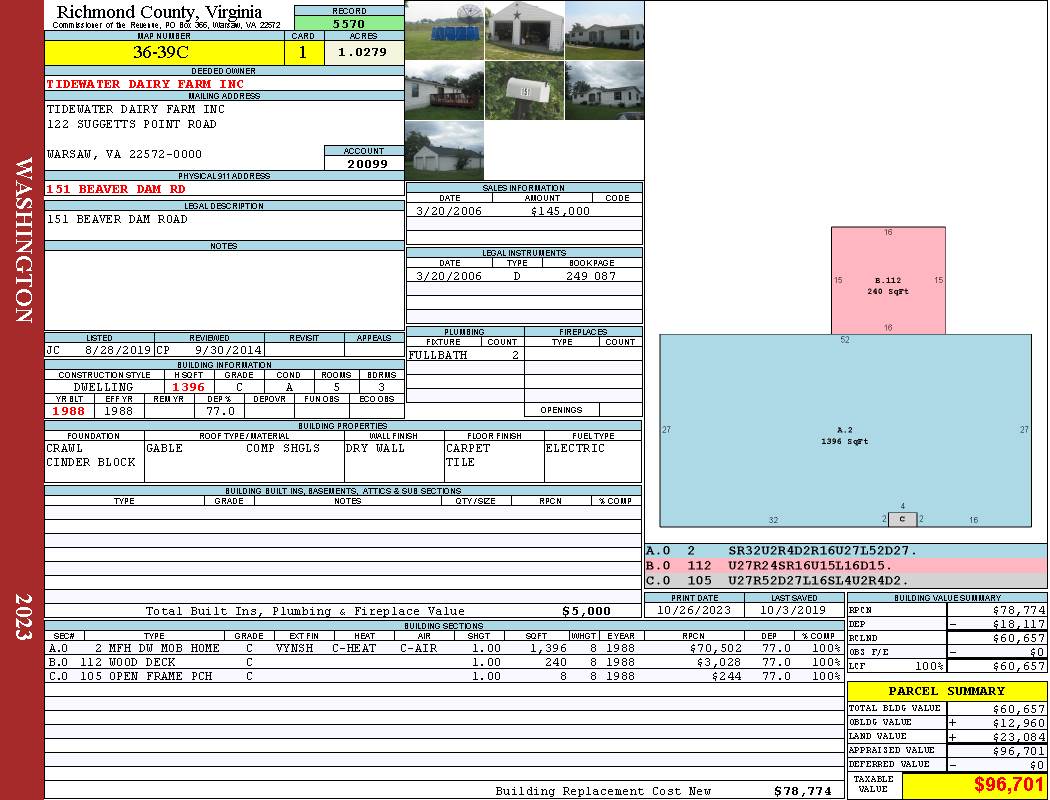Open the garage with star photo
This screenshot has width=1050, height=800.
click(x=524, y=30)
